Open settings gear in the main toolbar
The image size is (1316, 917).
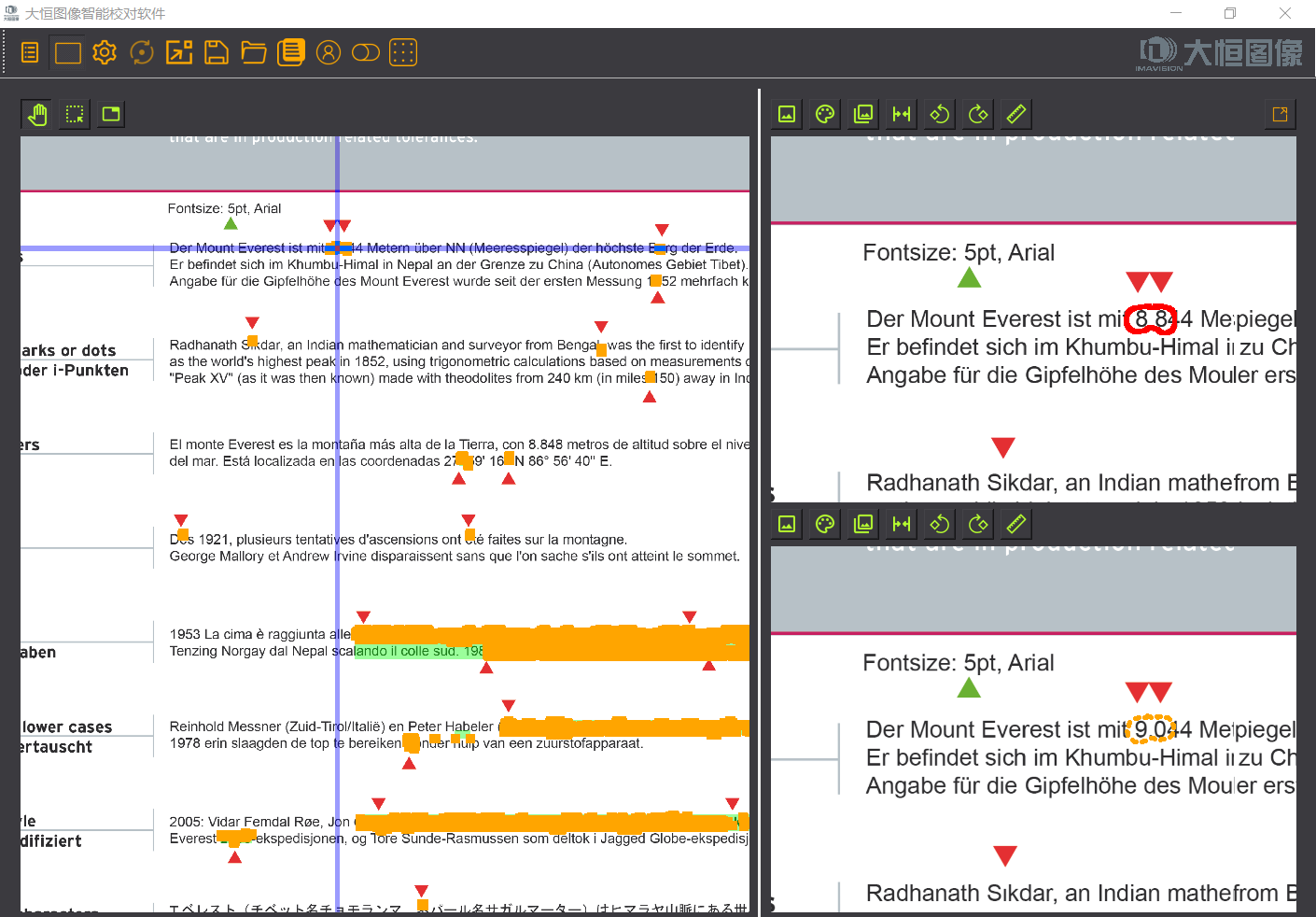click(x=105, y=53)
